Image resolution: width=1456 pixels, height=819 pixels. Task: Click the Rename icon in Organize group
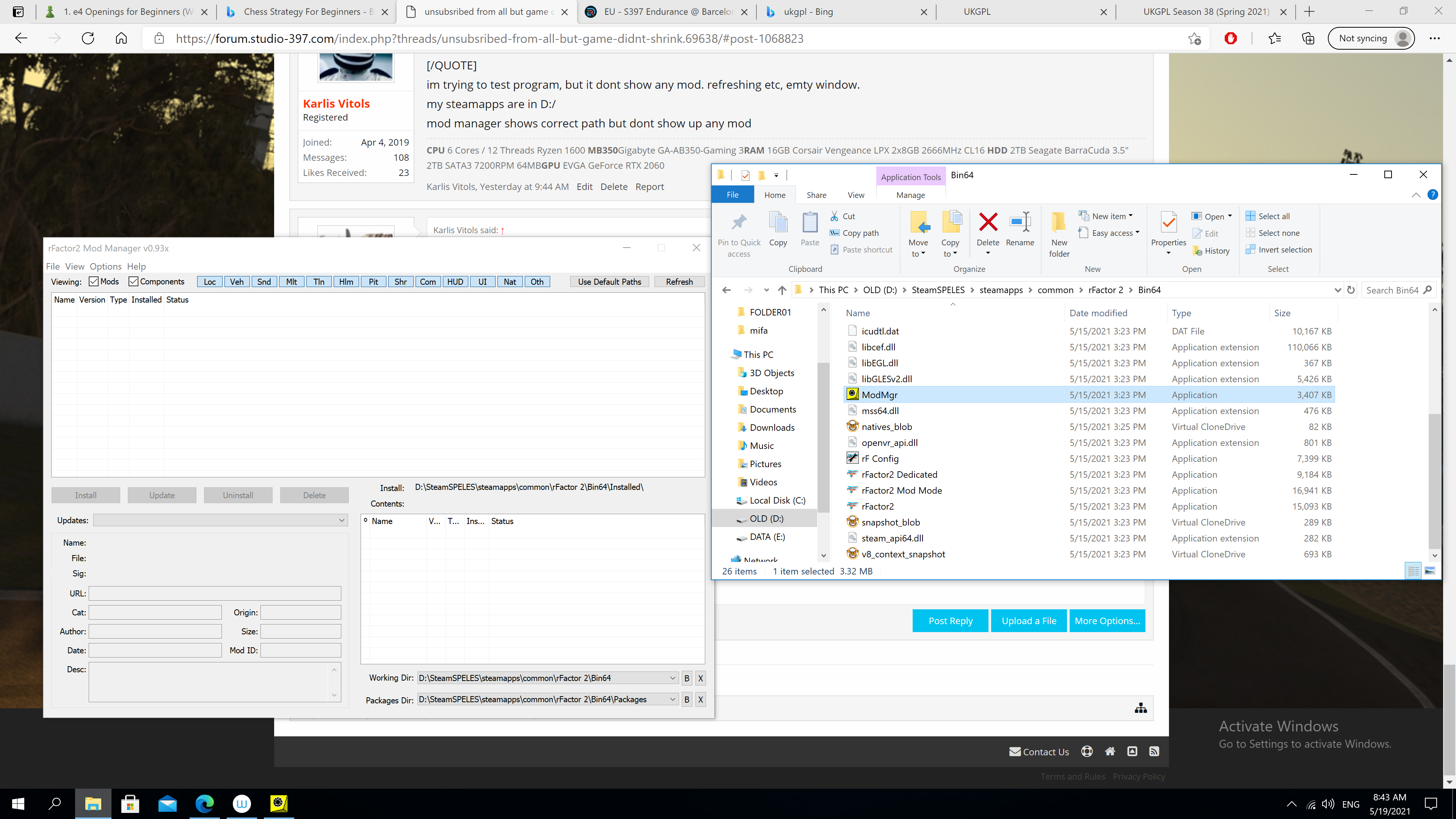(x=1020, y=221)
